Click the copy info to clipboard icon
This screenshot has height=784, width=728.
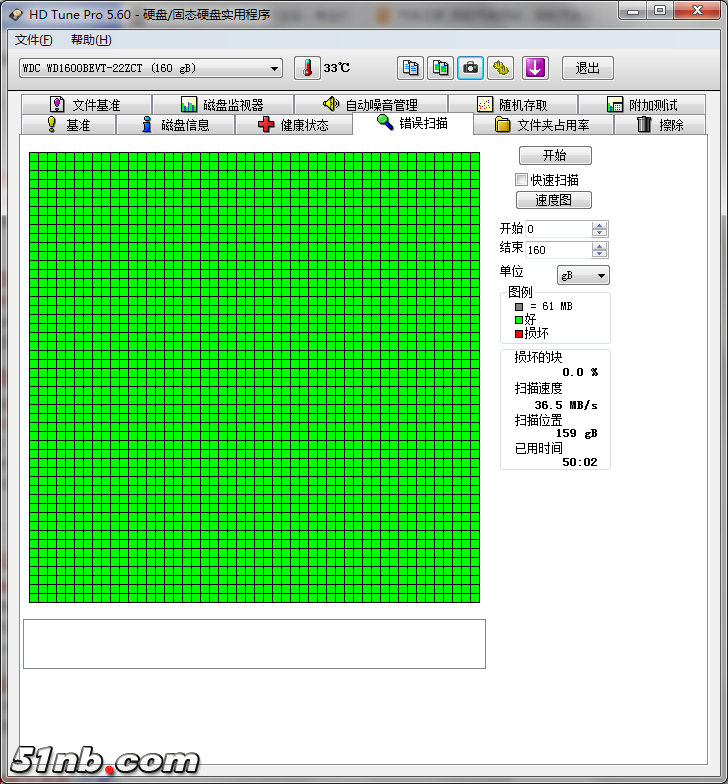click(x=410, y=68)
